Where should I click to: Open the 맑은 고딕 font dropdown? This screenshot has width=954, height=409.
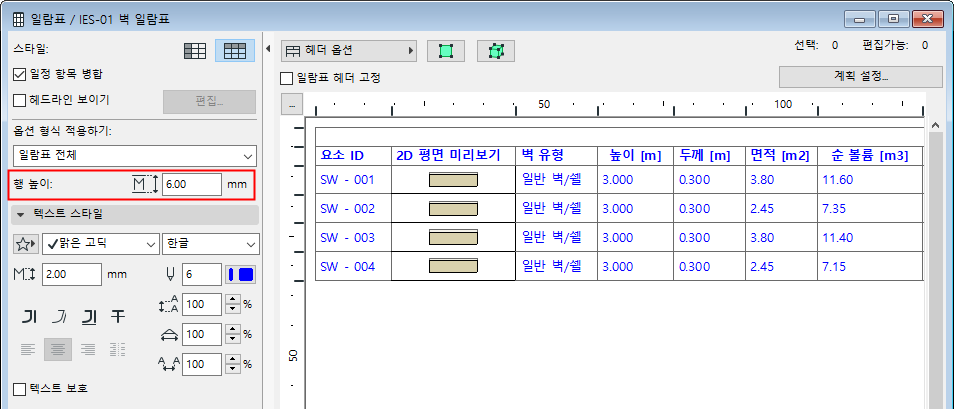(x=100, y=244)
